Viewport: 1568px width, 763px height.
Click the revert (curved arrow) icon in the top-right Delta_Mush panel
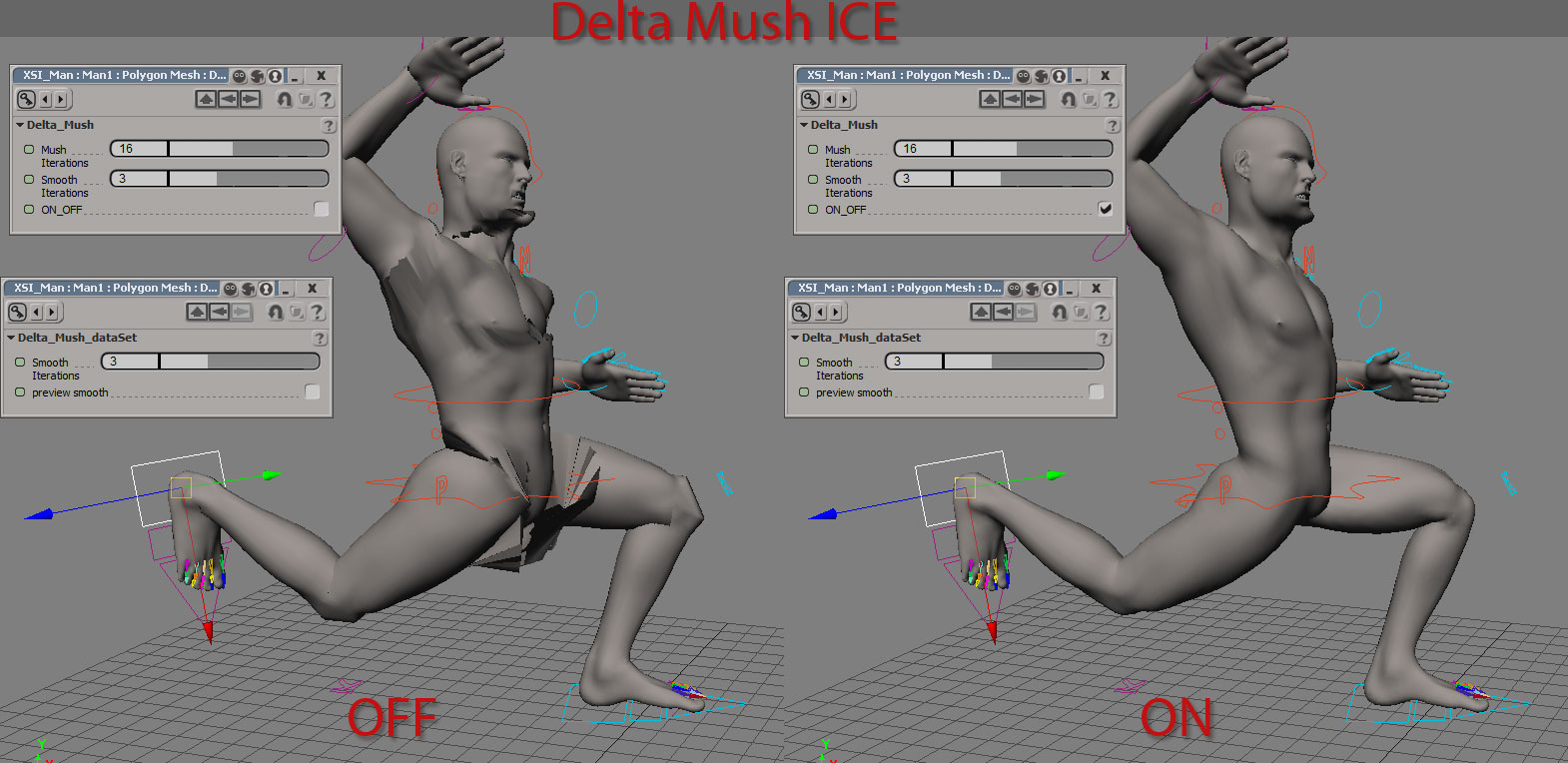click(1069, 99)
